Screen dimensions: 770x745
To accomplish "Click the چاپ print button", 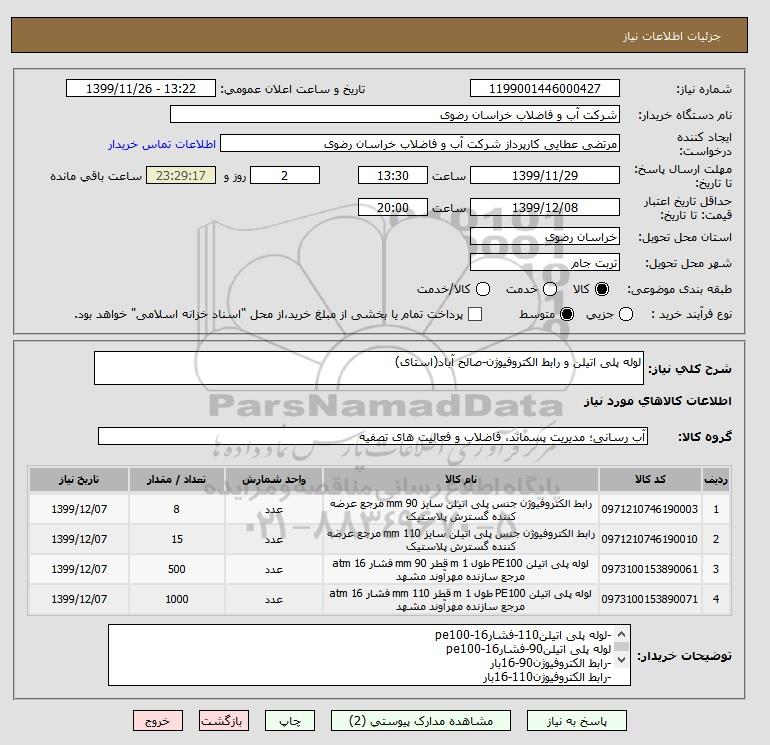I will coord(290,721).
